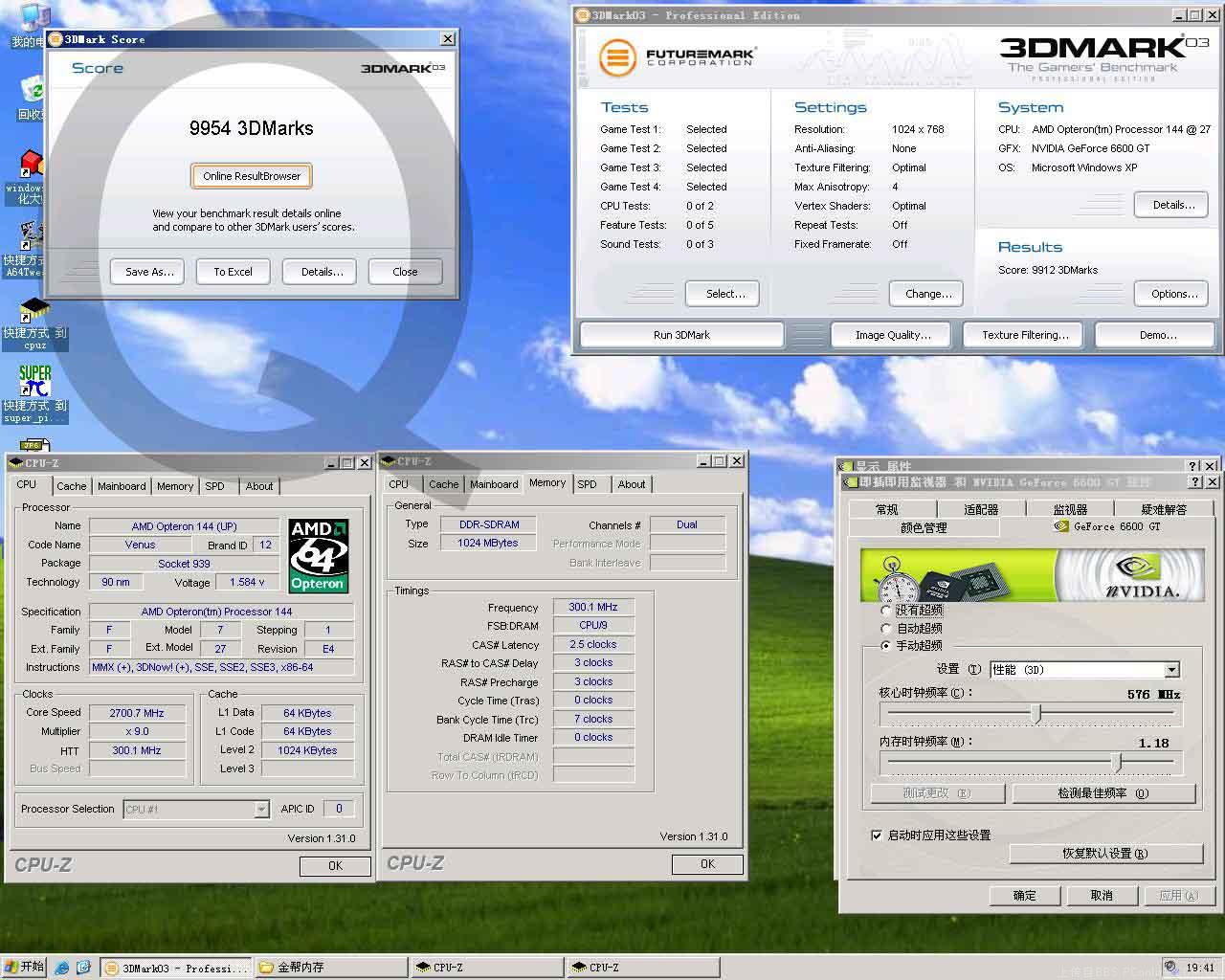Click the Core Speed 2700.7 MHz field
This screenshot has height=980, width=1225.
(x=137, y=713)
